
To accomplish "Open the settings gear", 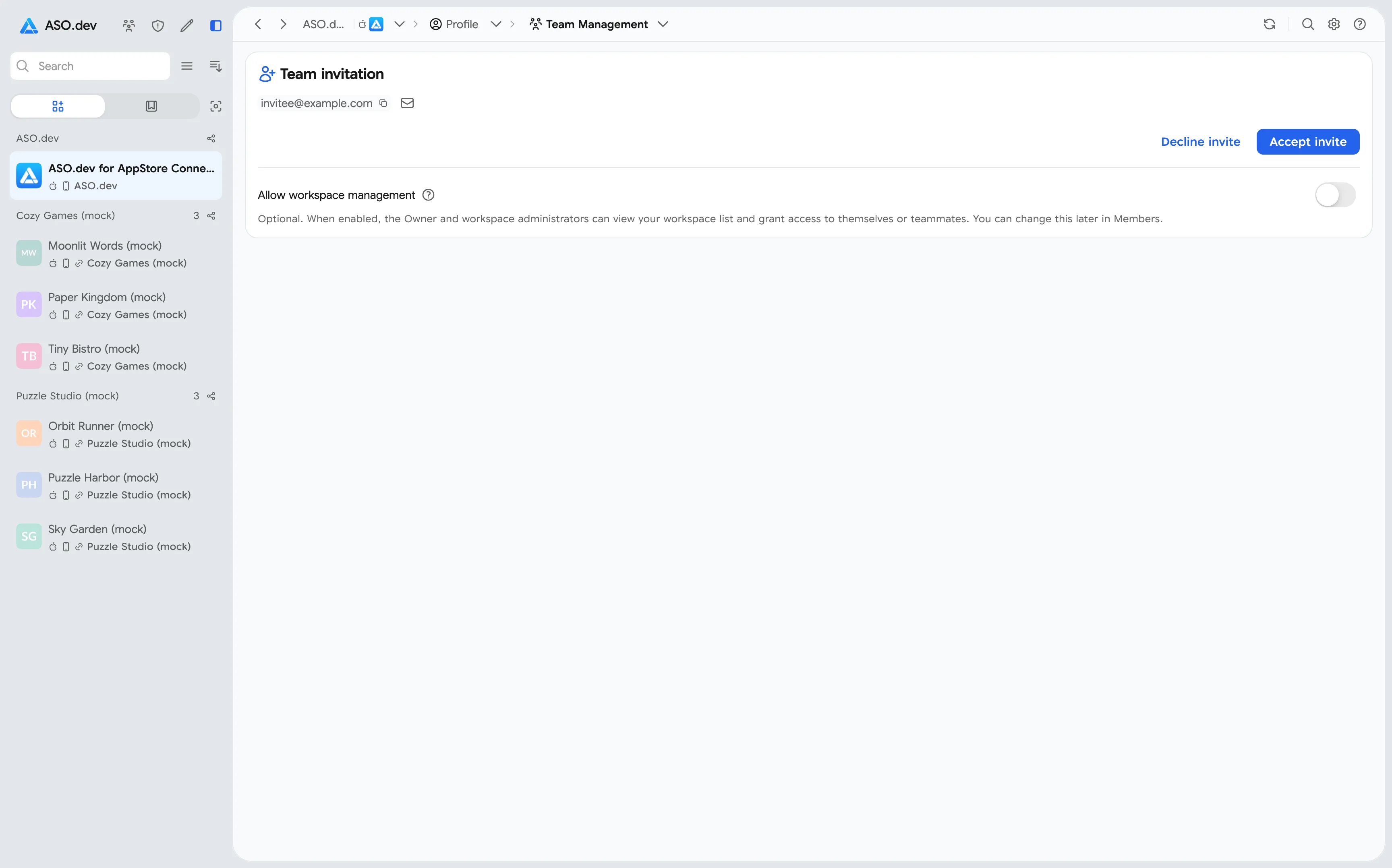I will point(1334,24).
